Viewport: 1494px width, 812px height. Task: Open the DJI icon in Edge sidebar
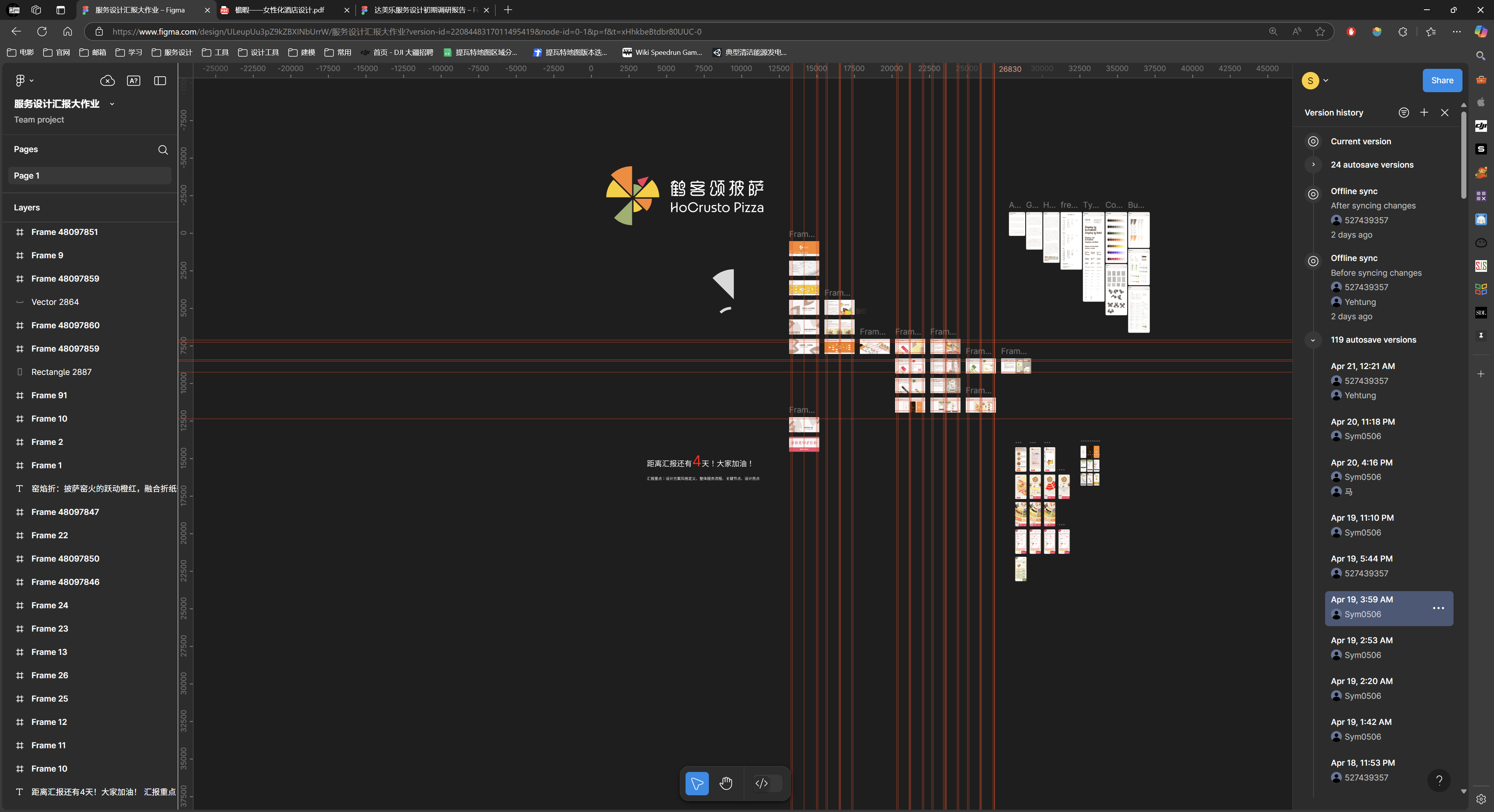tap(1481, 126)
